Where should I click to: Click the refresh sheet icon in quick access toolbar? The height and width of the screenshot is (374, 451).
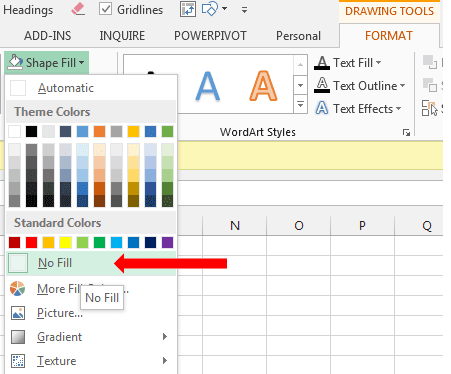pos(188,9)
